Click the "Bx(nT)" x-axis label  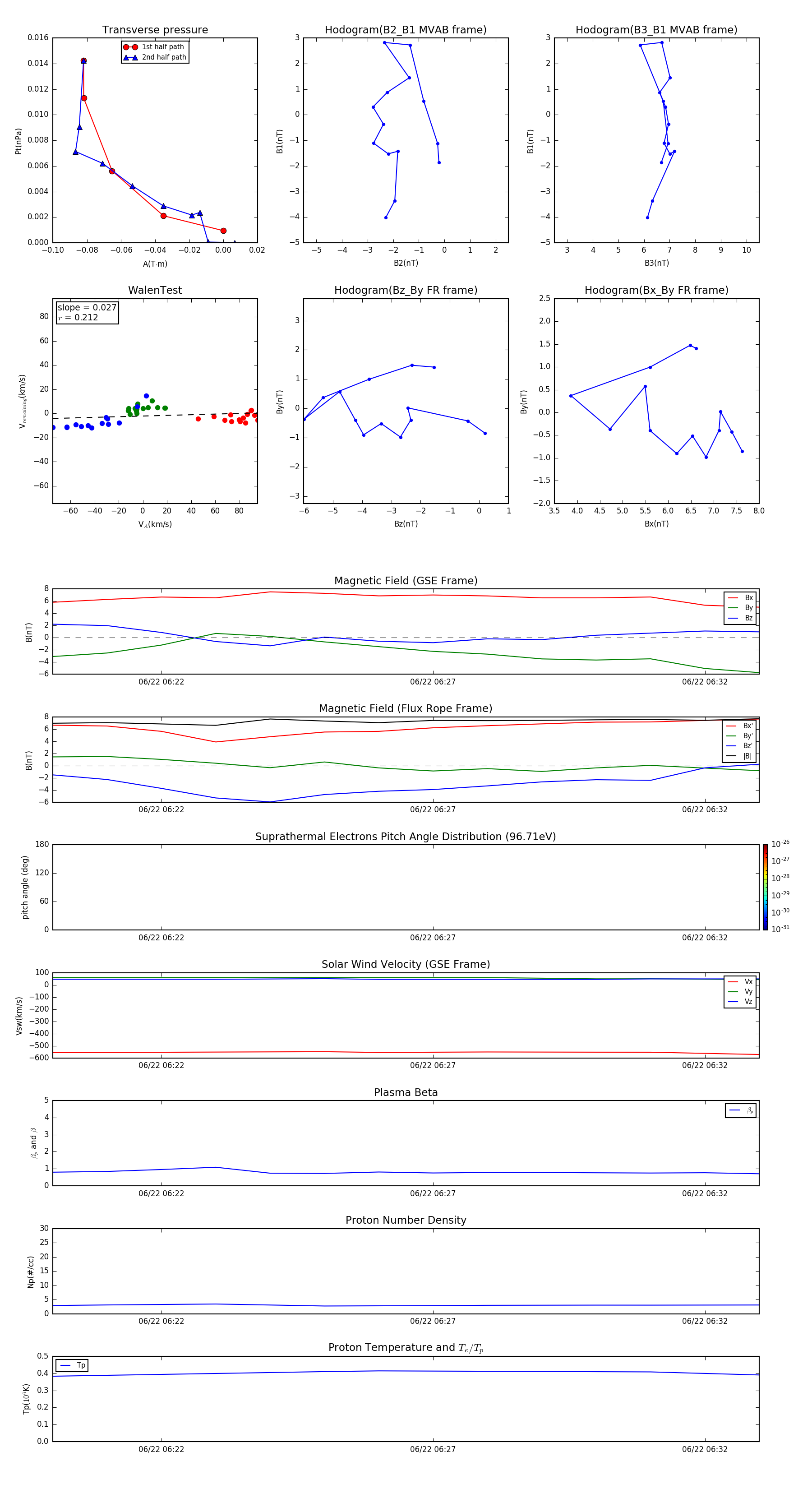656,524
